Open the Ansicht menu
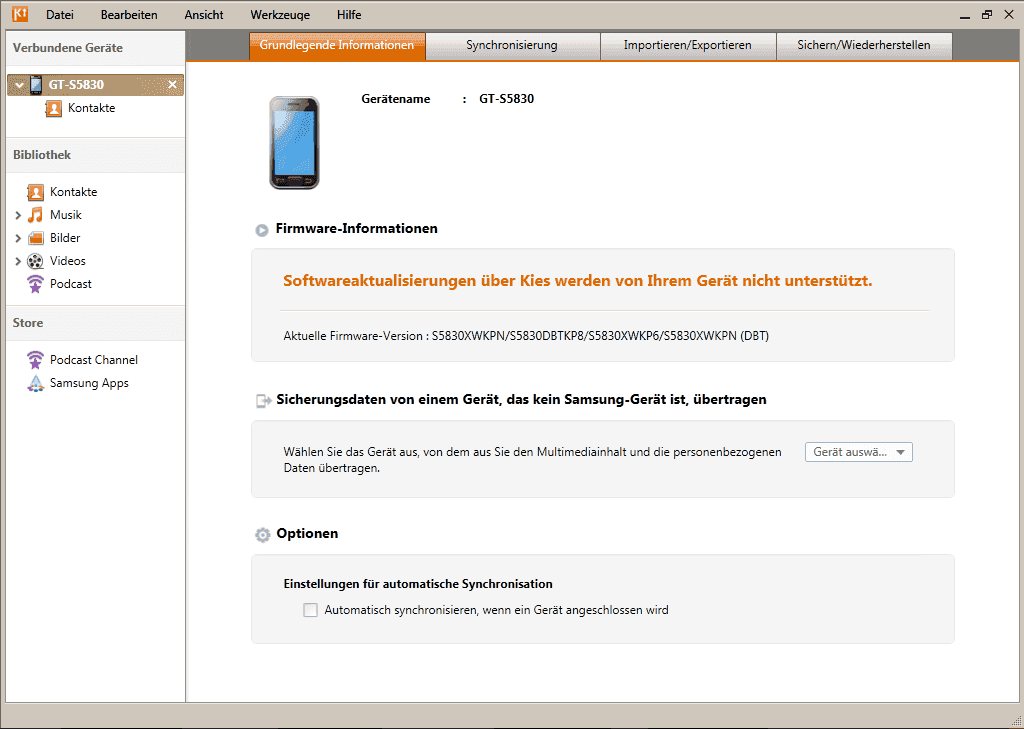Image resolution: width=1024 pixels, height=729 pixels. click(x=204, y=14)
